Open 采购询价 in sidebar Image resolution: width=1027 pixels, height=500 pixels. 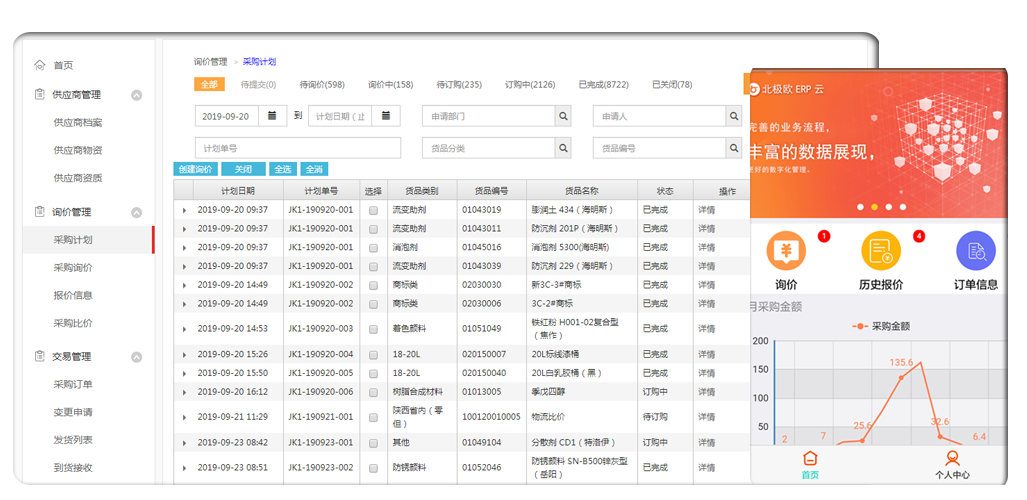(x=73, y=267)
